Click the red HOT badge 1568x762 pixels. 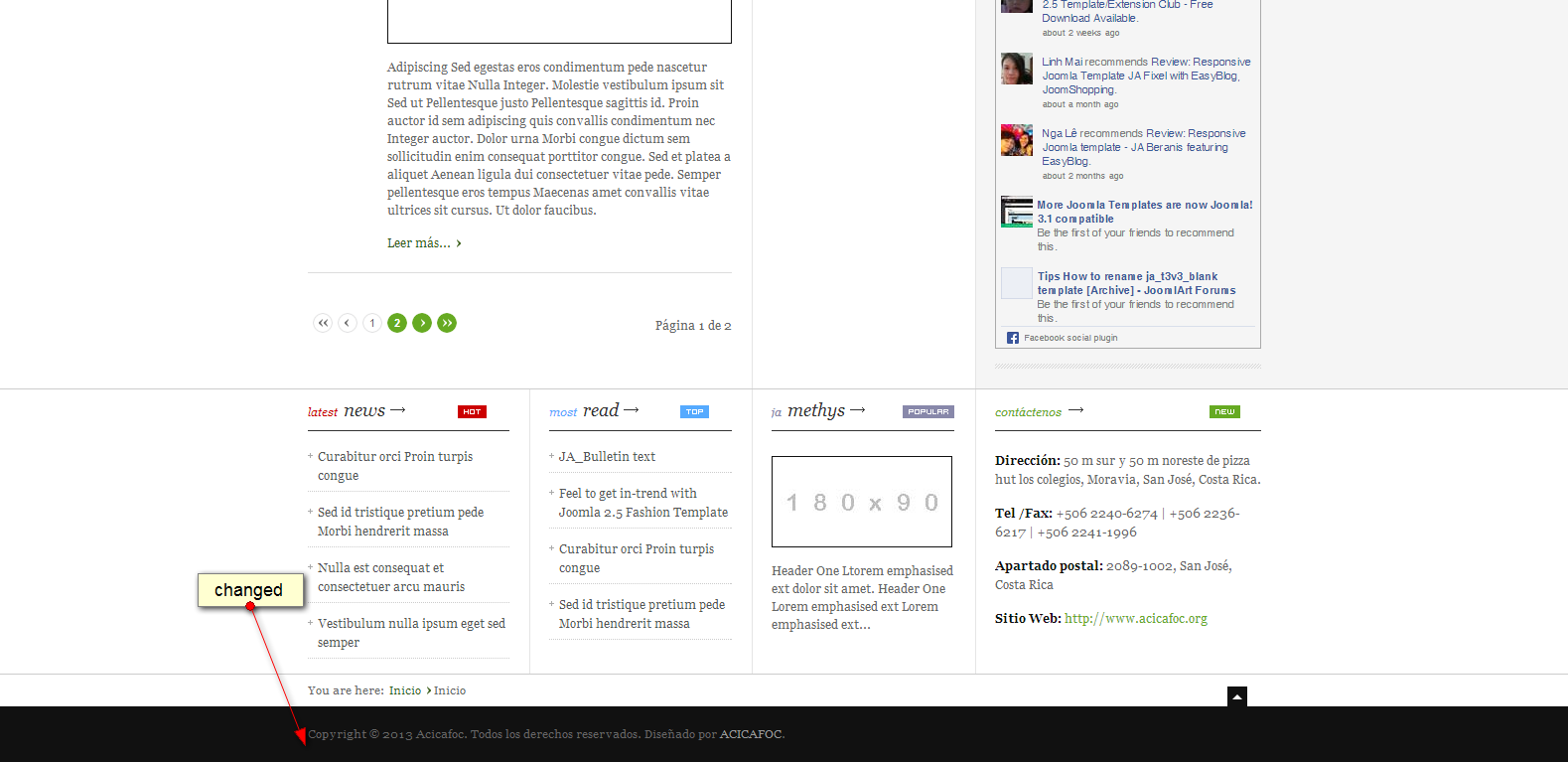click(472, 411)
